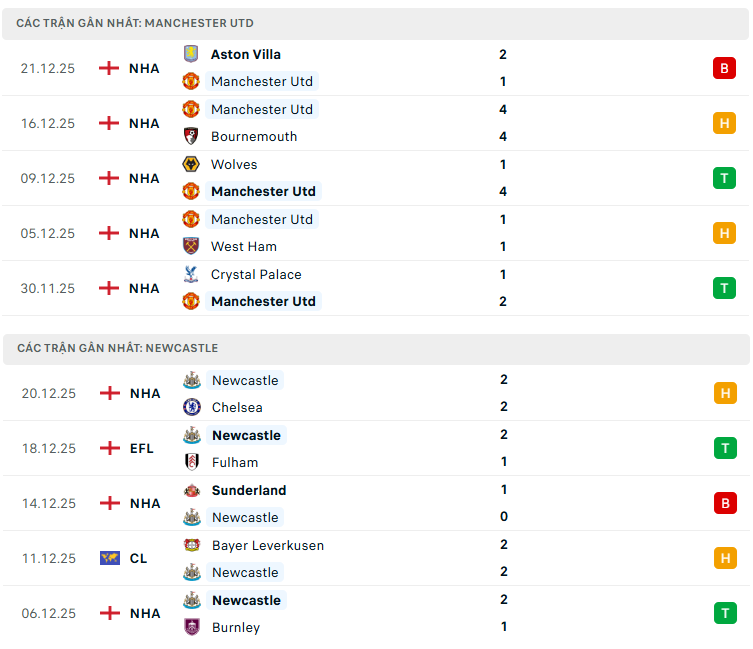
Task: Click the Sunderland club crest
Action: click(x=191, y=490)
